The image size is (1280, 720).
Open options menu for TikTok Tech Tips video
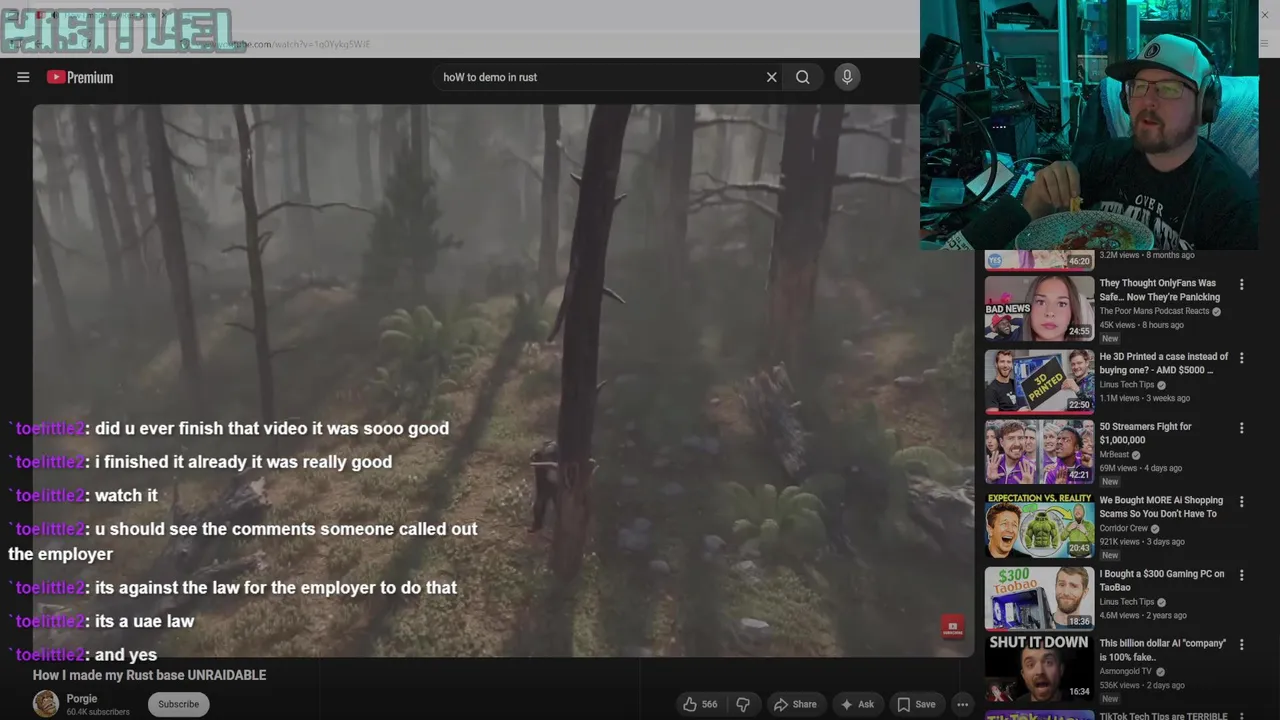1241,716
